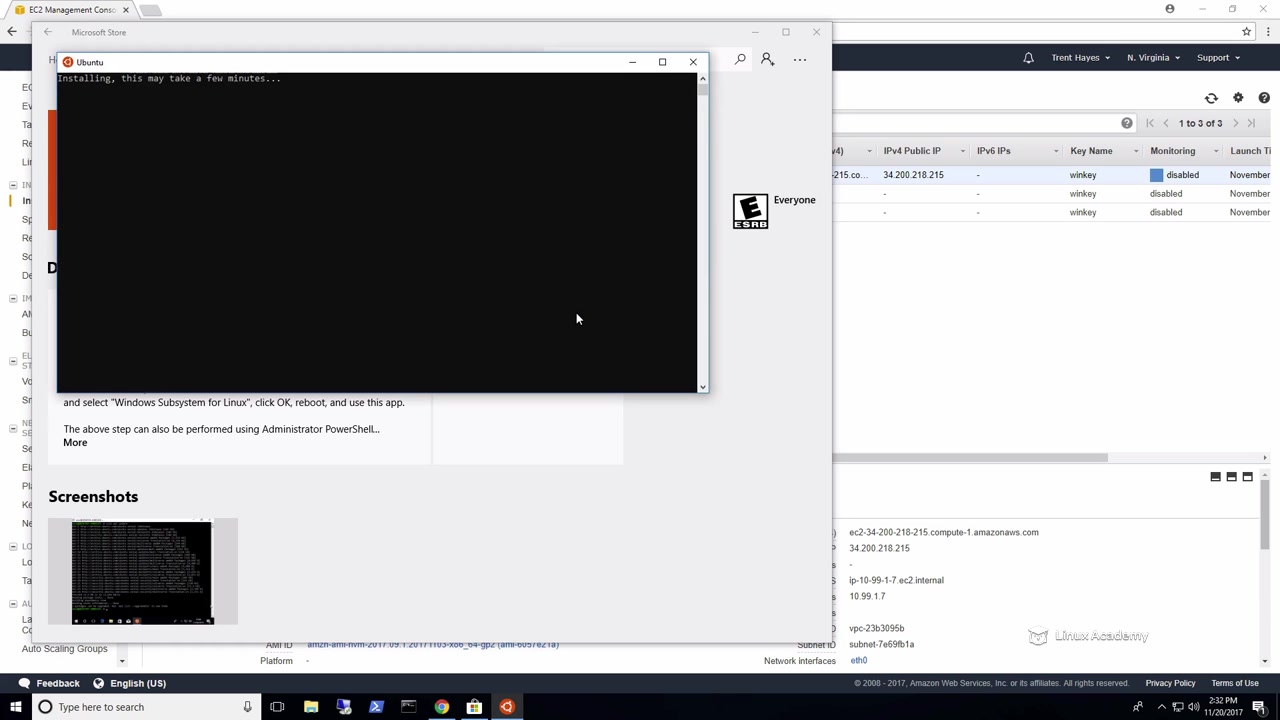Open EC2 table settings gear
The image size is (1280, 720).
pyautogui.click(x=1238, y=98)
